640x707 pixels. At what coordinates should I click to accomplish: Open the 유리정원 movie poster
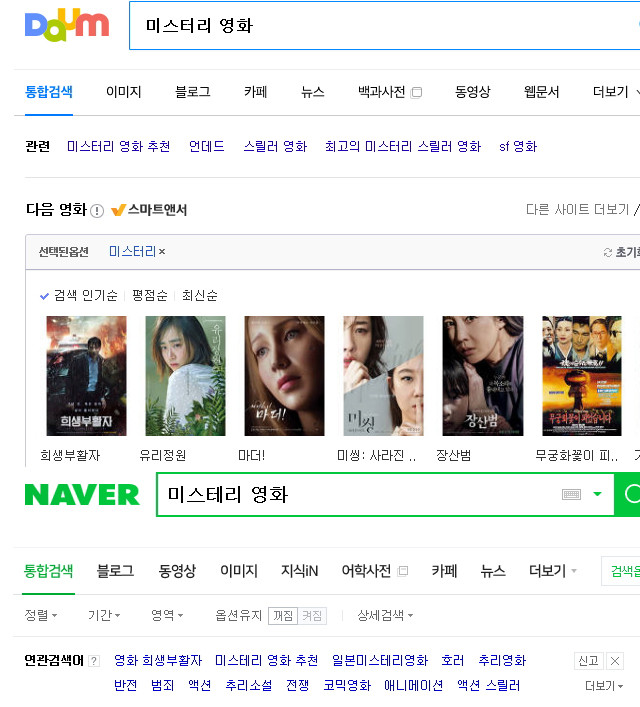(x=185, y=376)
